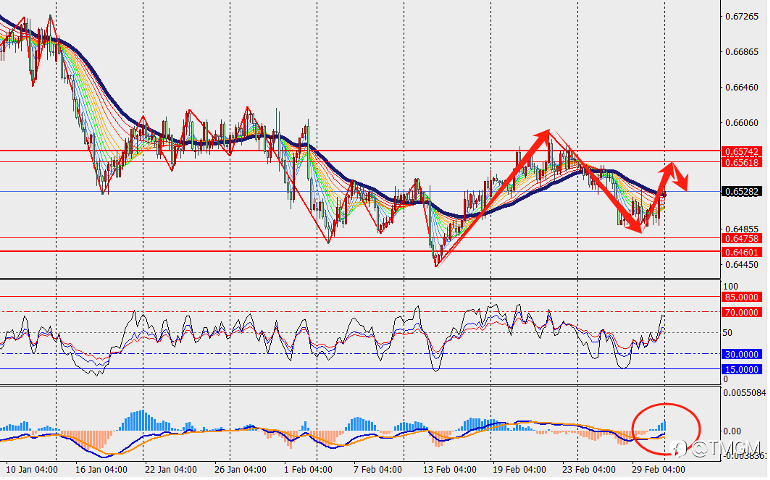Click the 10 Jan 04:00 date label
Image resolution: width=770 pixels, height=480 pixels.
(x=31, y=470)
